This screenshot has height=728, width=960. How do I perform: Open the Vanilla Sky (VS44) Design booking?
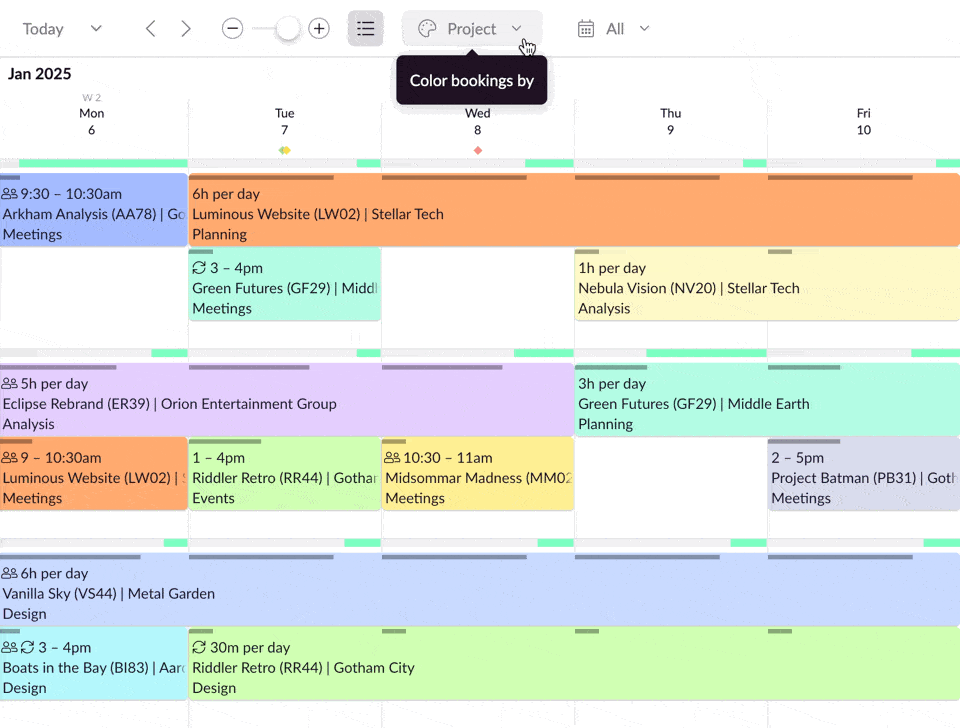480,590
